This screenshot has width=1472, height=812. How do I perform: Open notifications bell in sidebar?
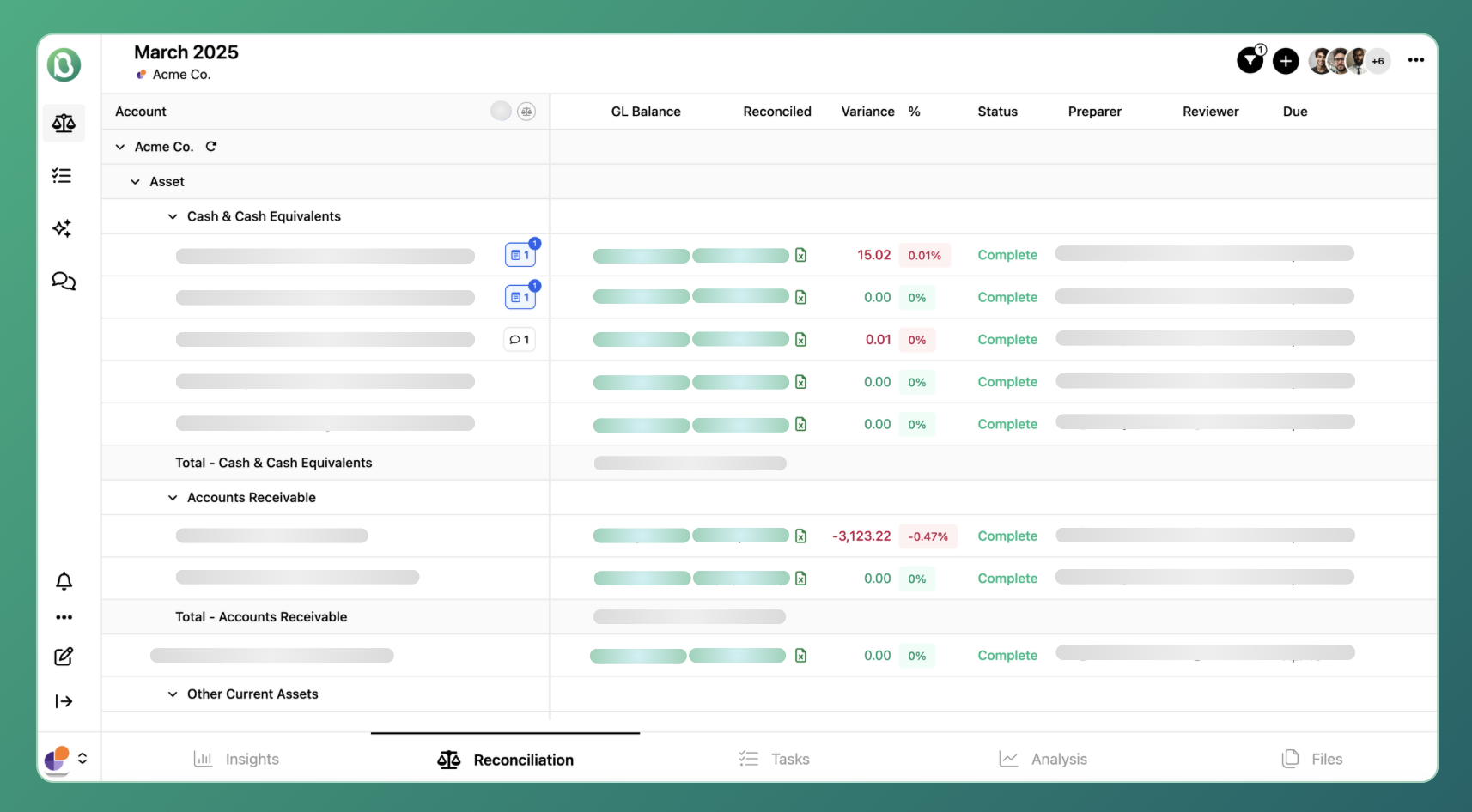[64, 581]
